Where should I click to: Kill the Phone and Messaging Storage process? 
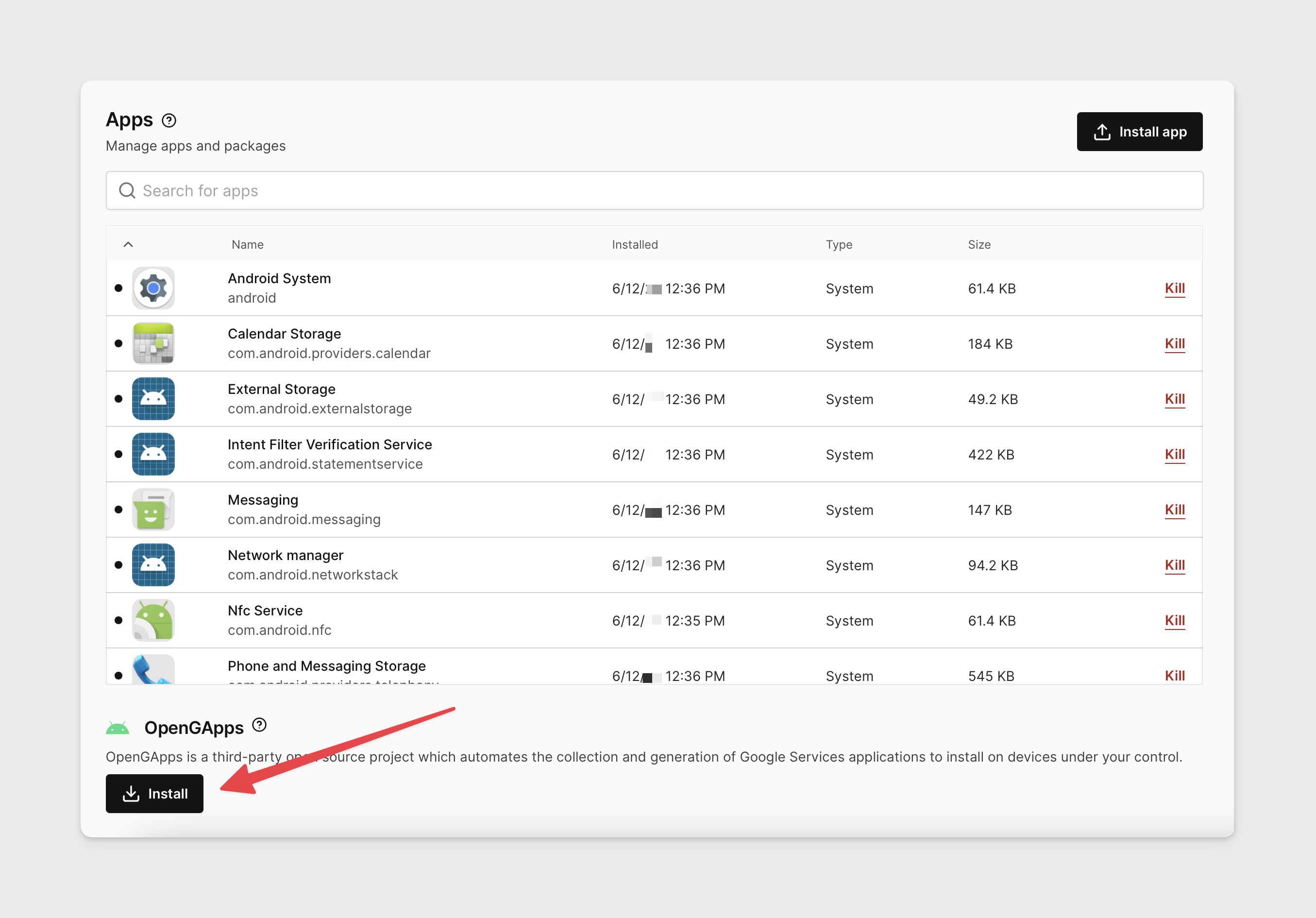1175,676
